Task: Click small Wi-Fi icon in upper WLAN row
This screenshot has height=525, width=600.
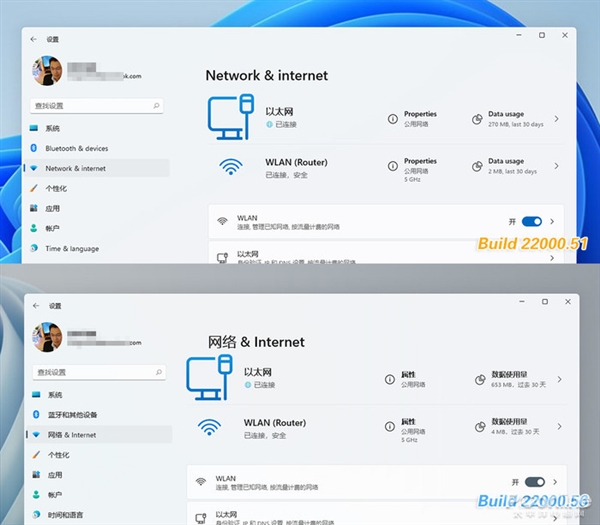Action: 222,221
